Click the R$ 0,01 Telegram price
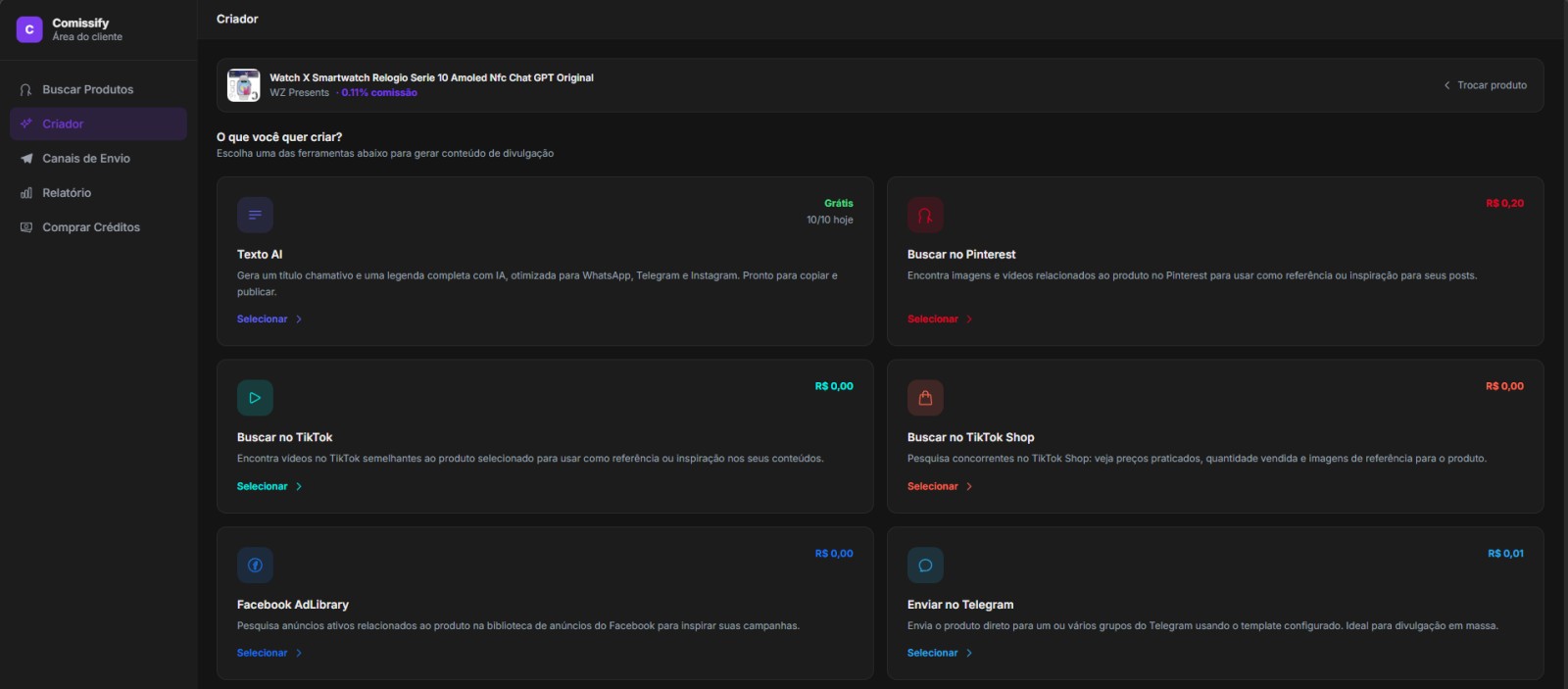Screen dimensions: 1568x689 1505,554
